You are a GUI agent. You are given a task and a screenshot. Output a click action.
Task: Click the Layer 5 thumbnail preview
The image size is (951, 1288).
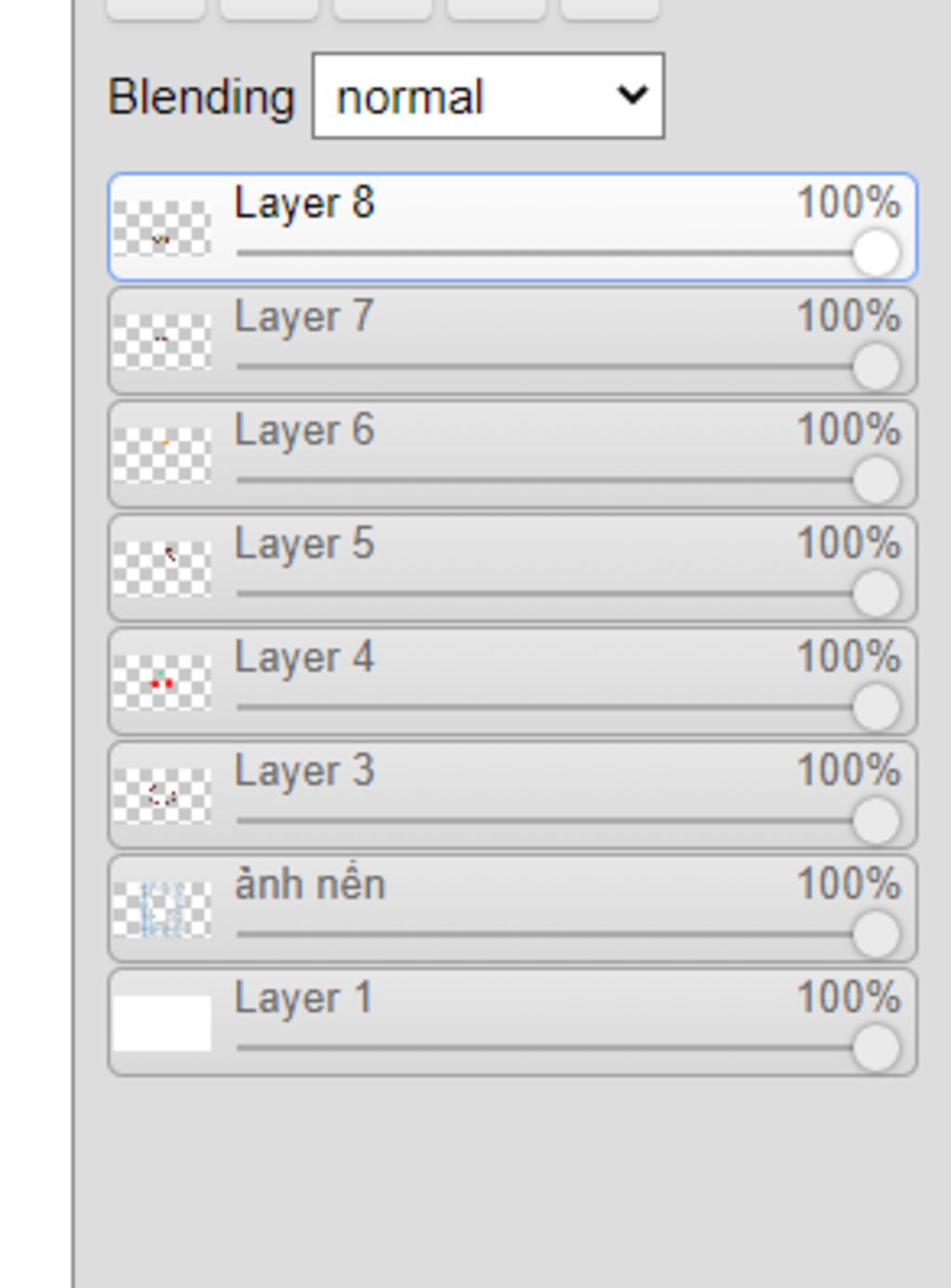[x=162, y=567]
